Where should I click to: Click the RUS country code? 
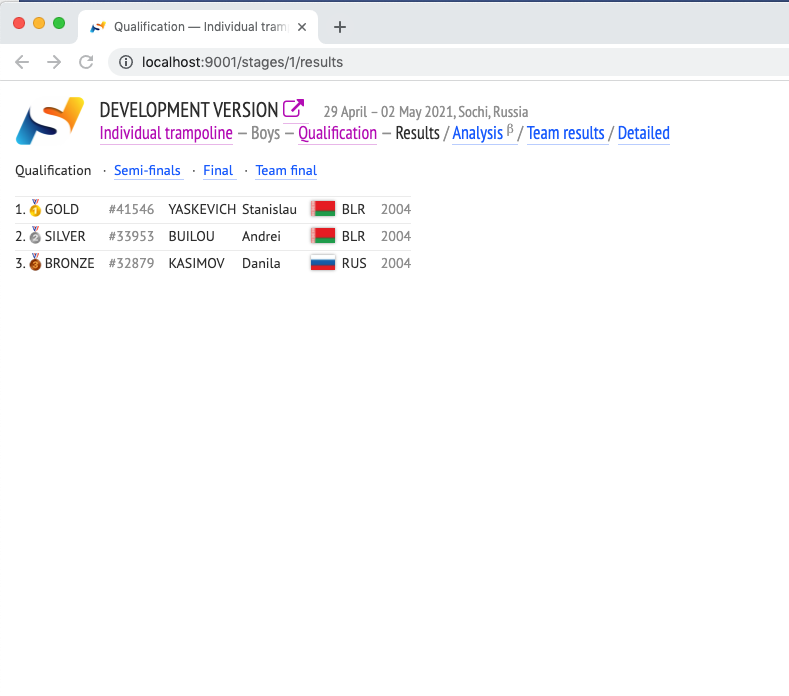(x=354, y=263)
